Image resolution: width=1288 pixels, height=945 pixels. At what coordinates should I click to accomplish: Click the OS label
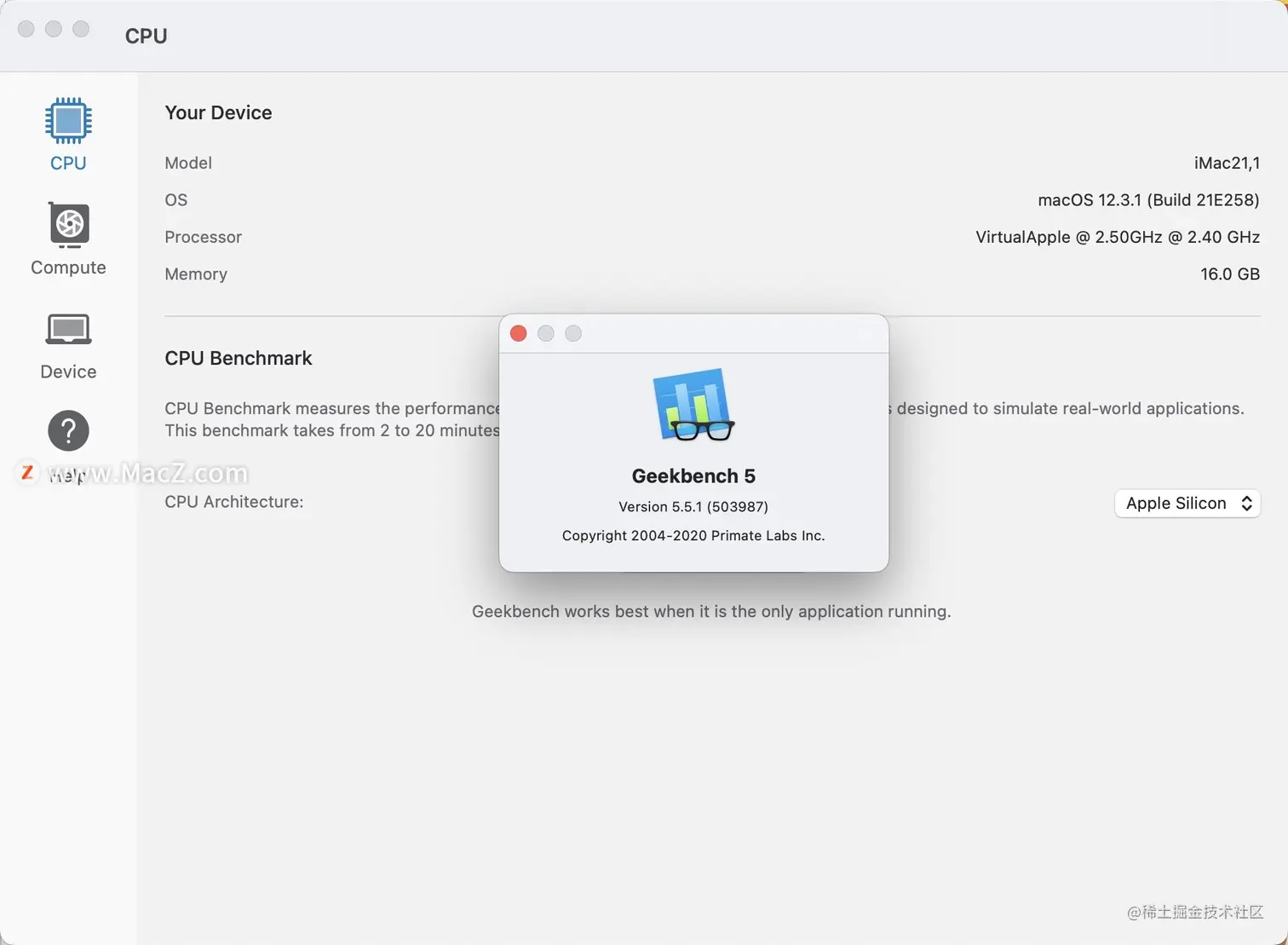[175, 200]
